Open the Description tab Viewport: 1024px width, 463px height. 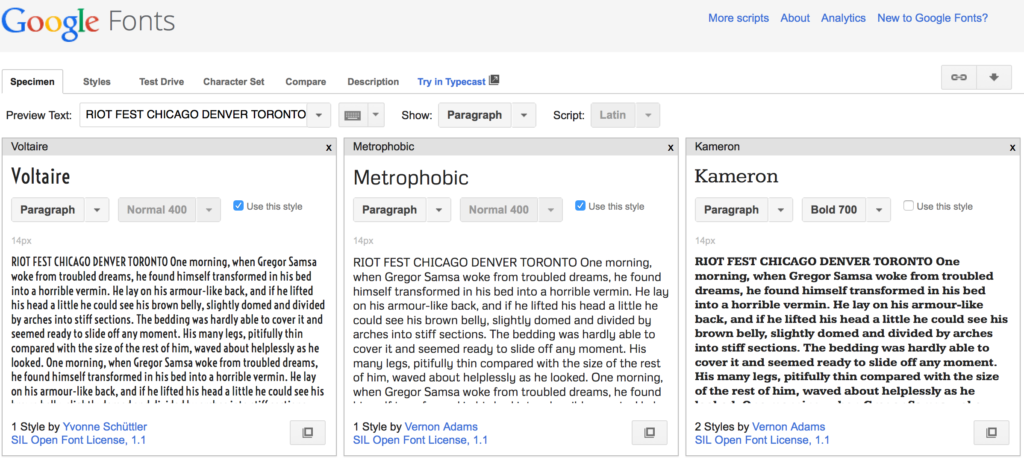373,82
